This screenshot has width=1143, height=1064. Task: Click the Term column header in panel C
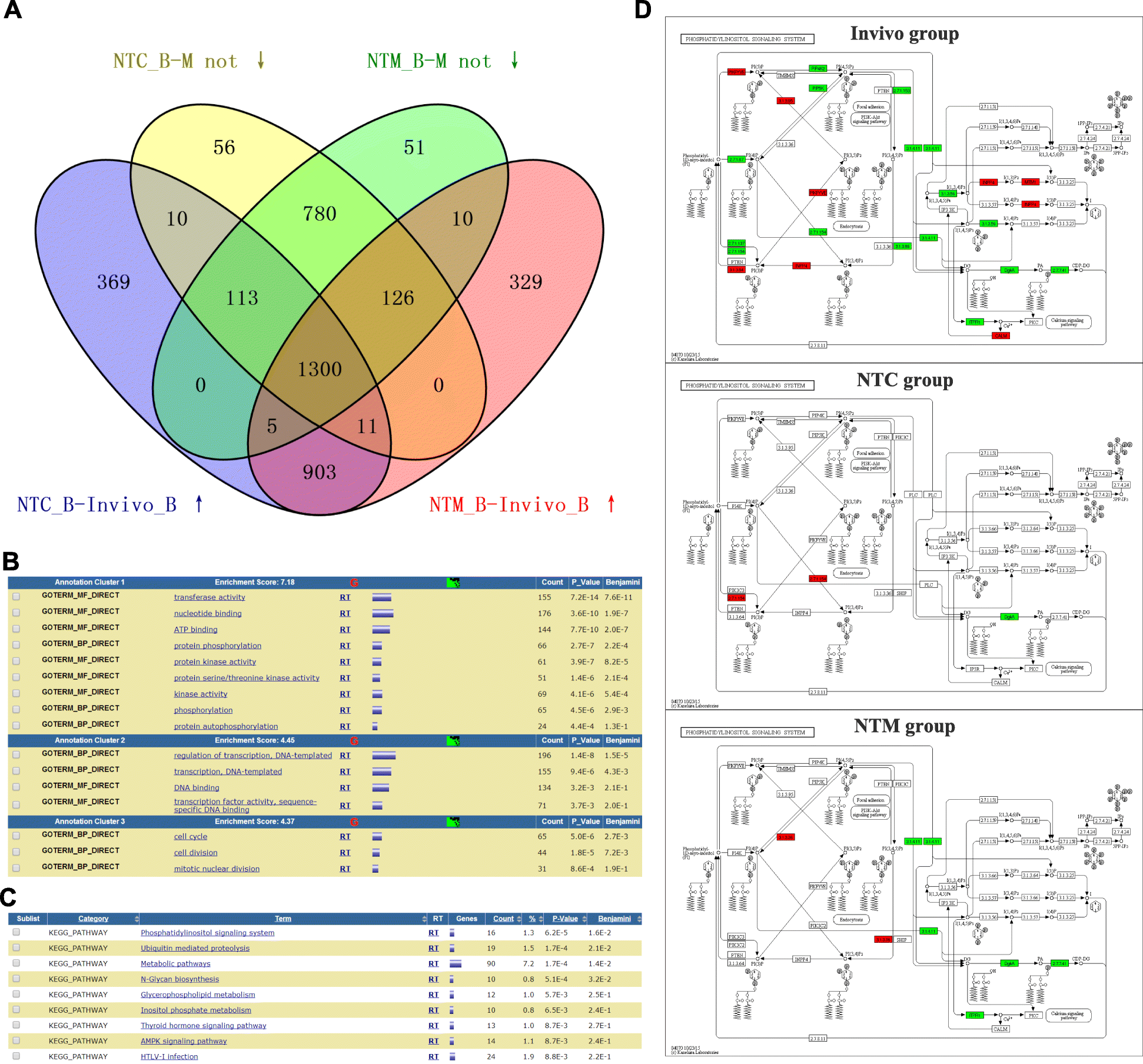(283, 919)
